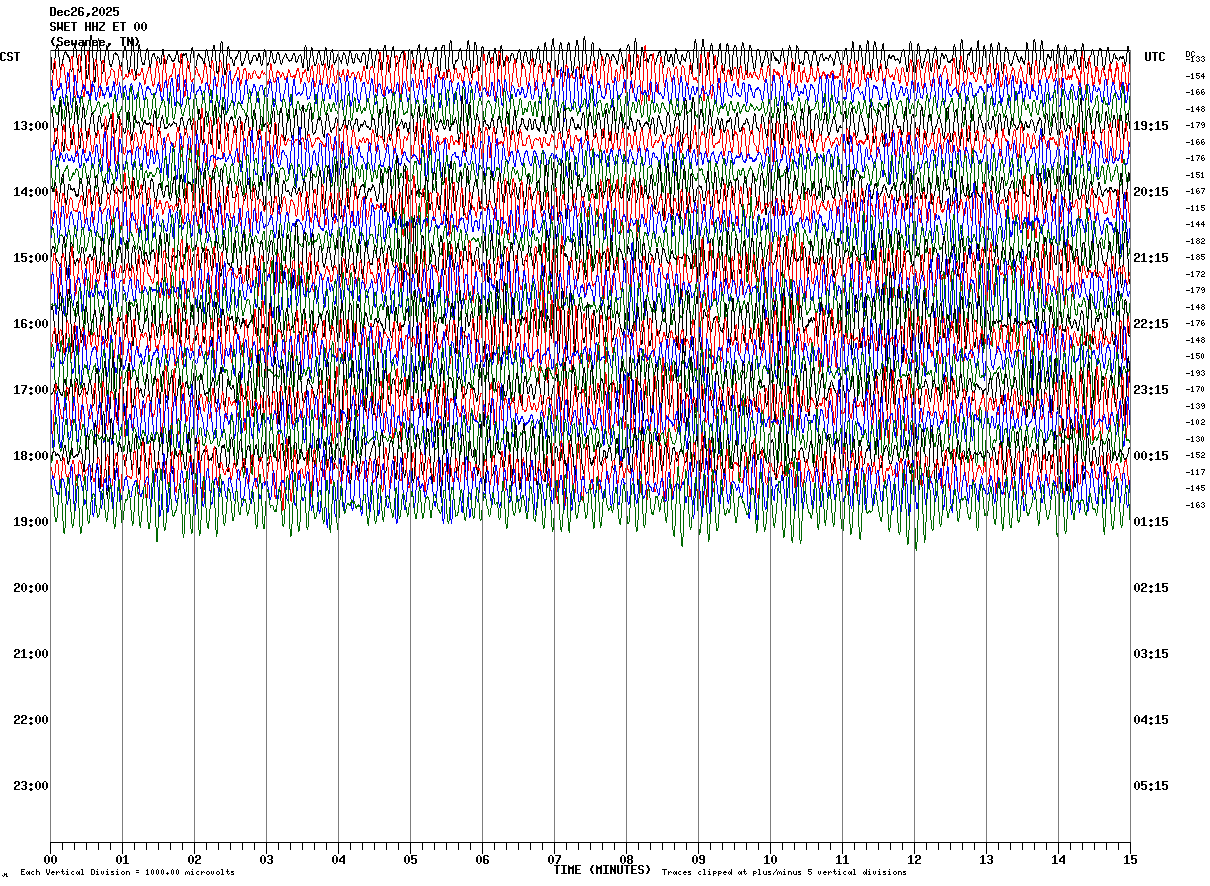Click minute tick label 03

click(266, 860)
